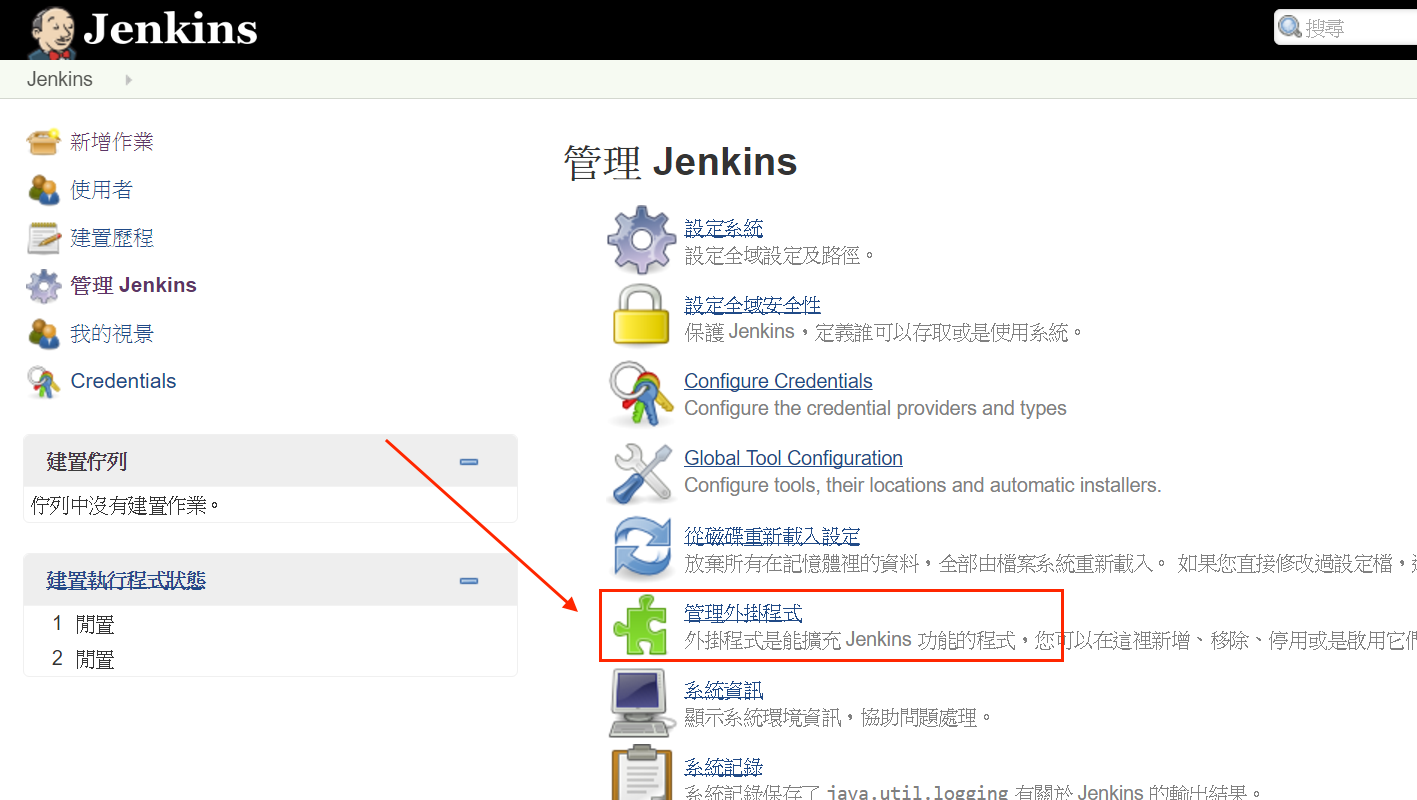Open the Jenkins breadcrumb link
Image resolution: width=1417 pixels, height=800 pixels.
pyautogui.click(x=60, y=79)
